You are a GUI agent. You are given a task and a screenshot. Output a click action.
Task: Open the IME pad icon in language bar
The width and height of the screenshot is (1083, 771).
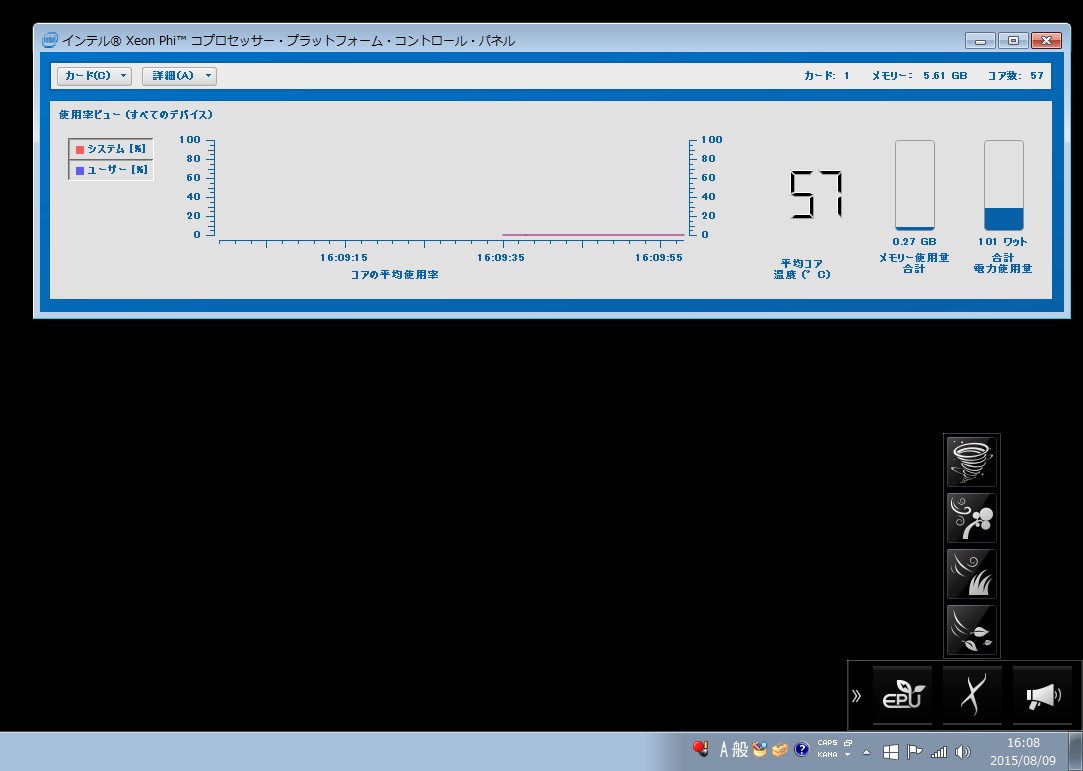tap(760, 750)
